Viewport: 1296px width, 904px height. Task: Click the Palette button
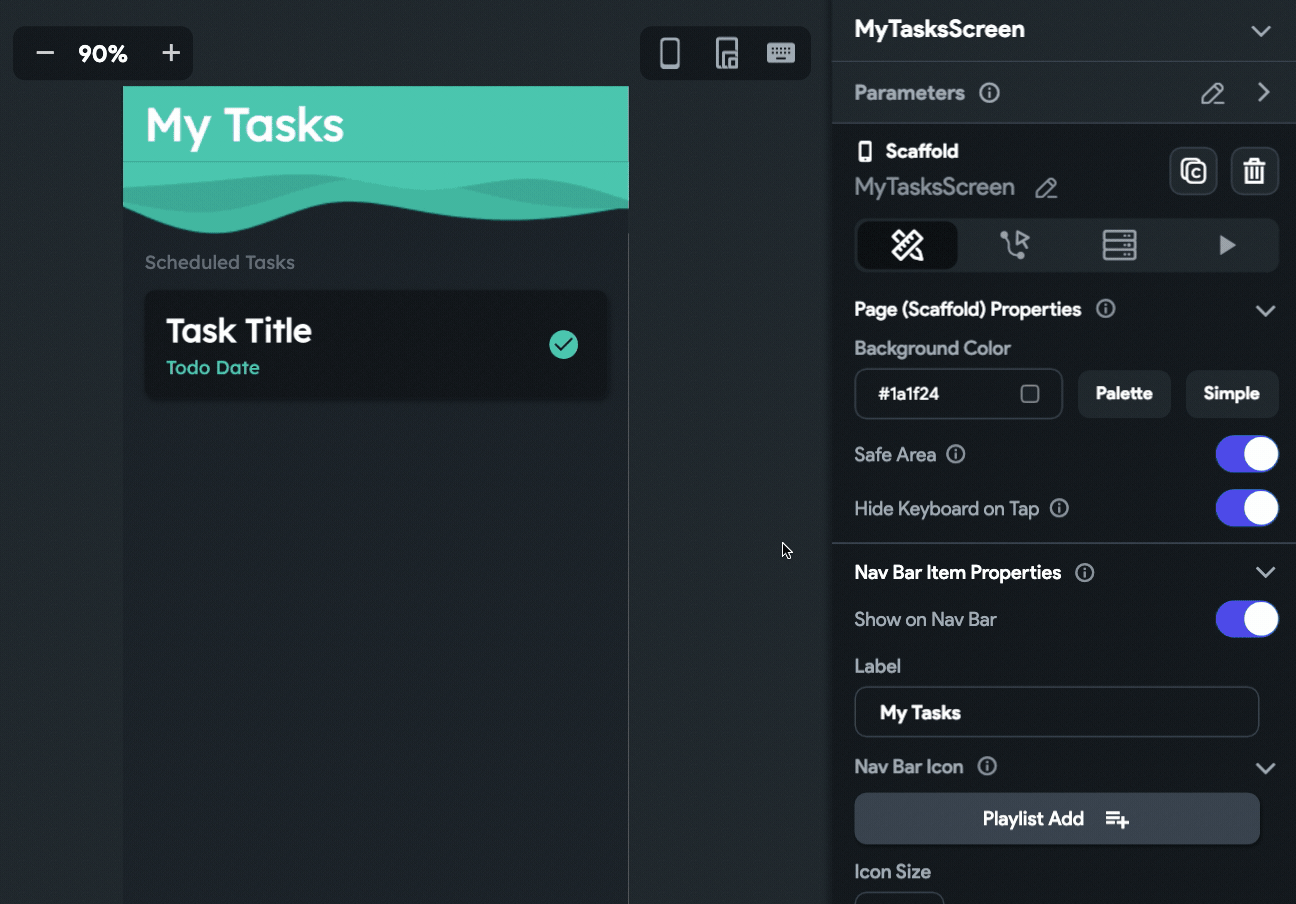[1124, 393]
